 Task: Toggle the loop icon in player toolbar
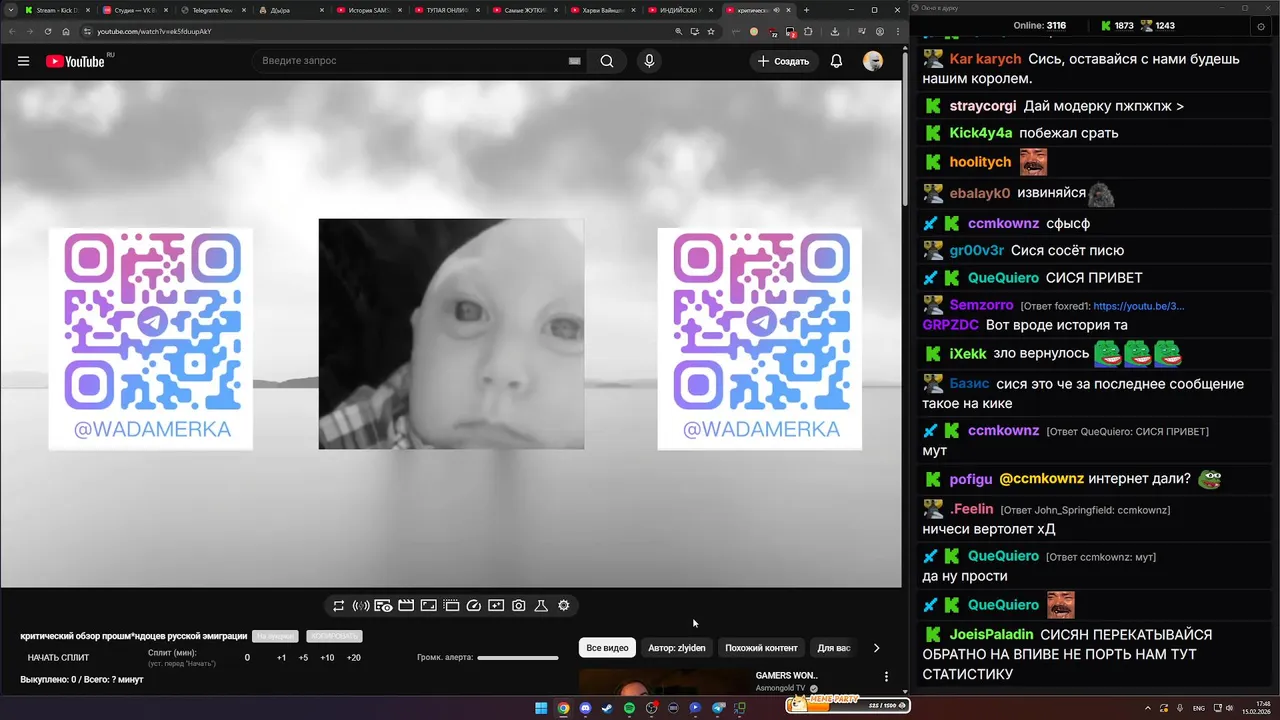pyautogui.click(x=339, y=606)
